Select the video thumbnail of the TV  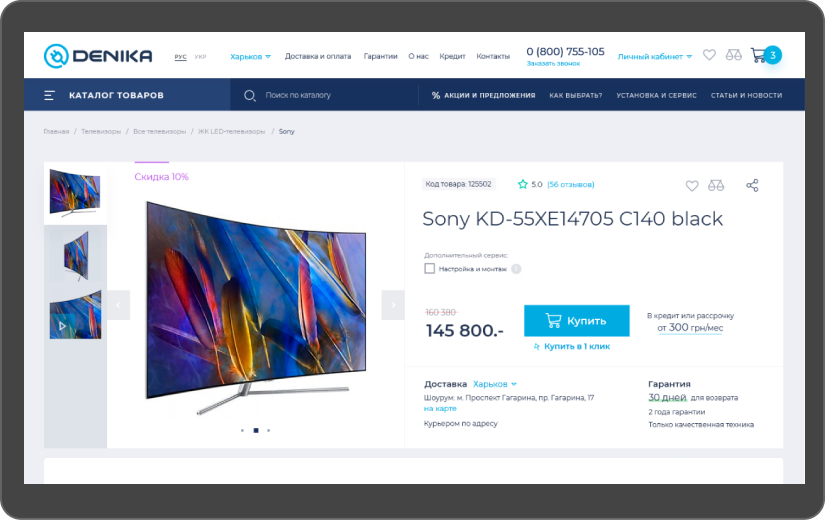click(x=75, y=316)
